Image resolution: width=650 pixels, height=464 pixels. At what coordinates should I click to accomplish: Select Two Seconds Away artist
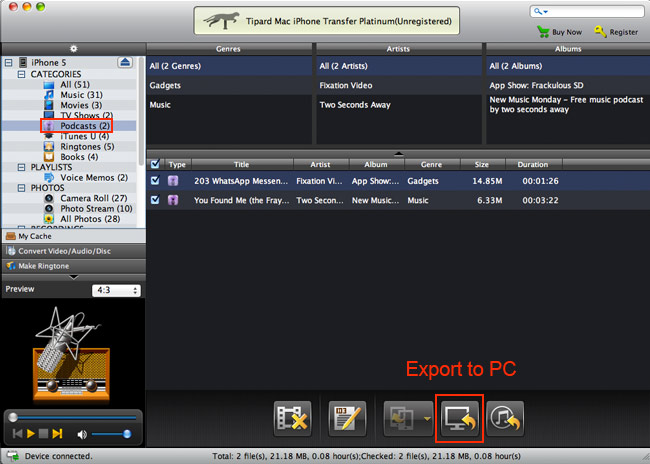pyautogui.click(x=399, y=105)
